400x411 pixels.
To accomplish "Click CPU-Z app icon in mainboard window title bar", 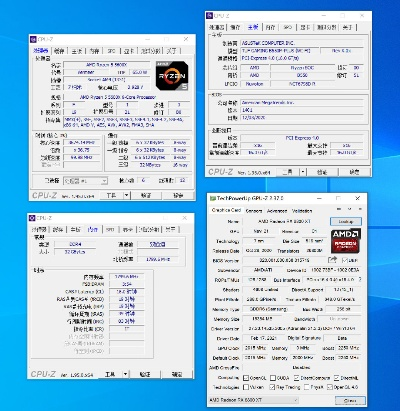I will click(x=210, y=16).
